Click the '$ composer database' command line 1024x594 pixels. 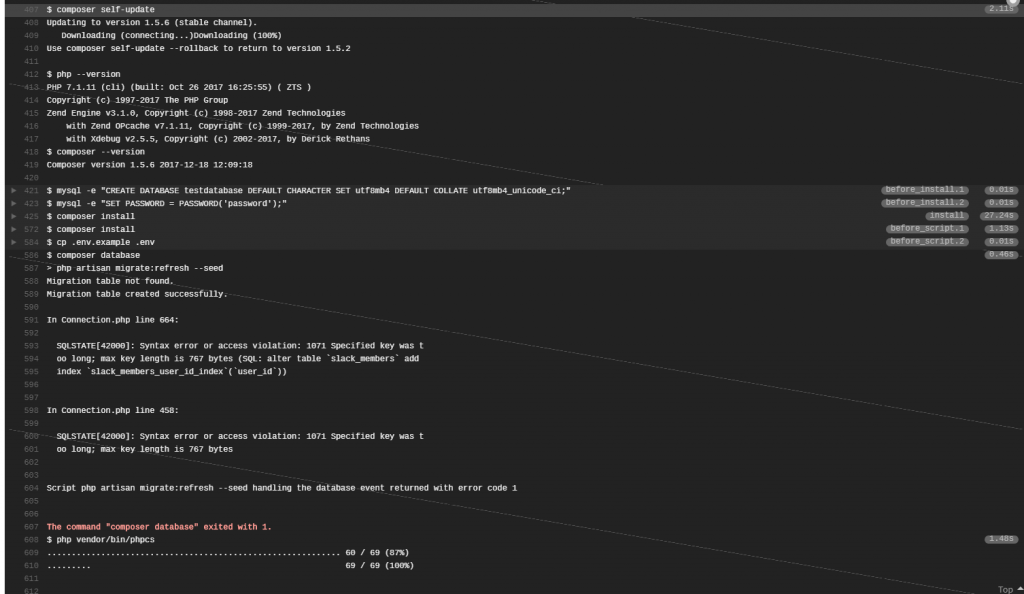93,255
